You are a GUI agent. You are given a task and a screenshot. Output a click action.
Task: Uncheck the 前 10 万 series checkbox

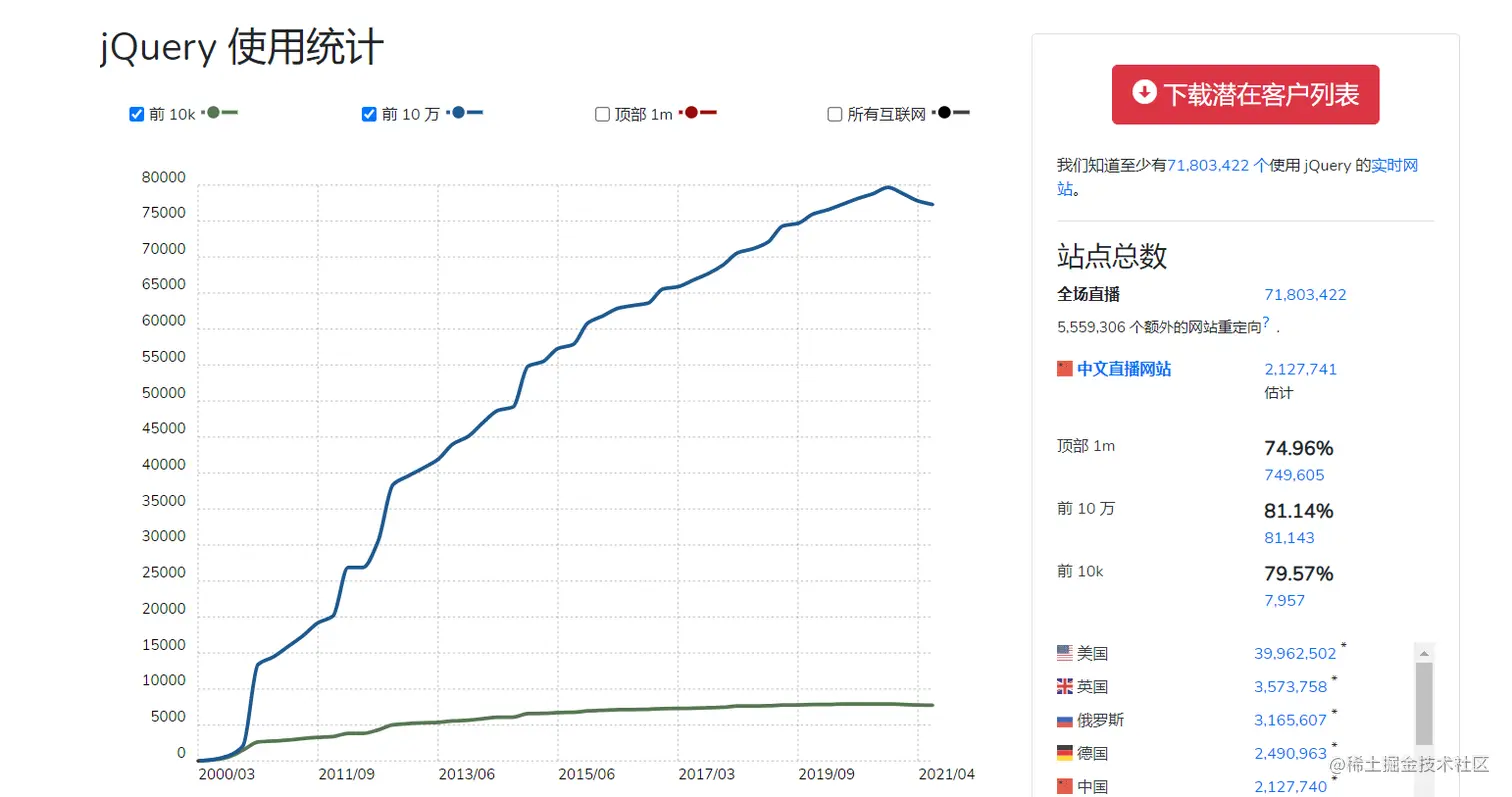pyautogui.click(x=369, y=114)
